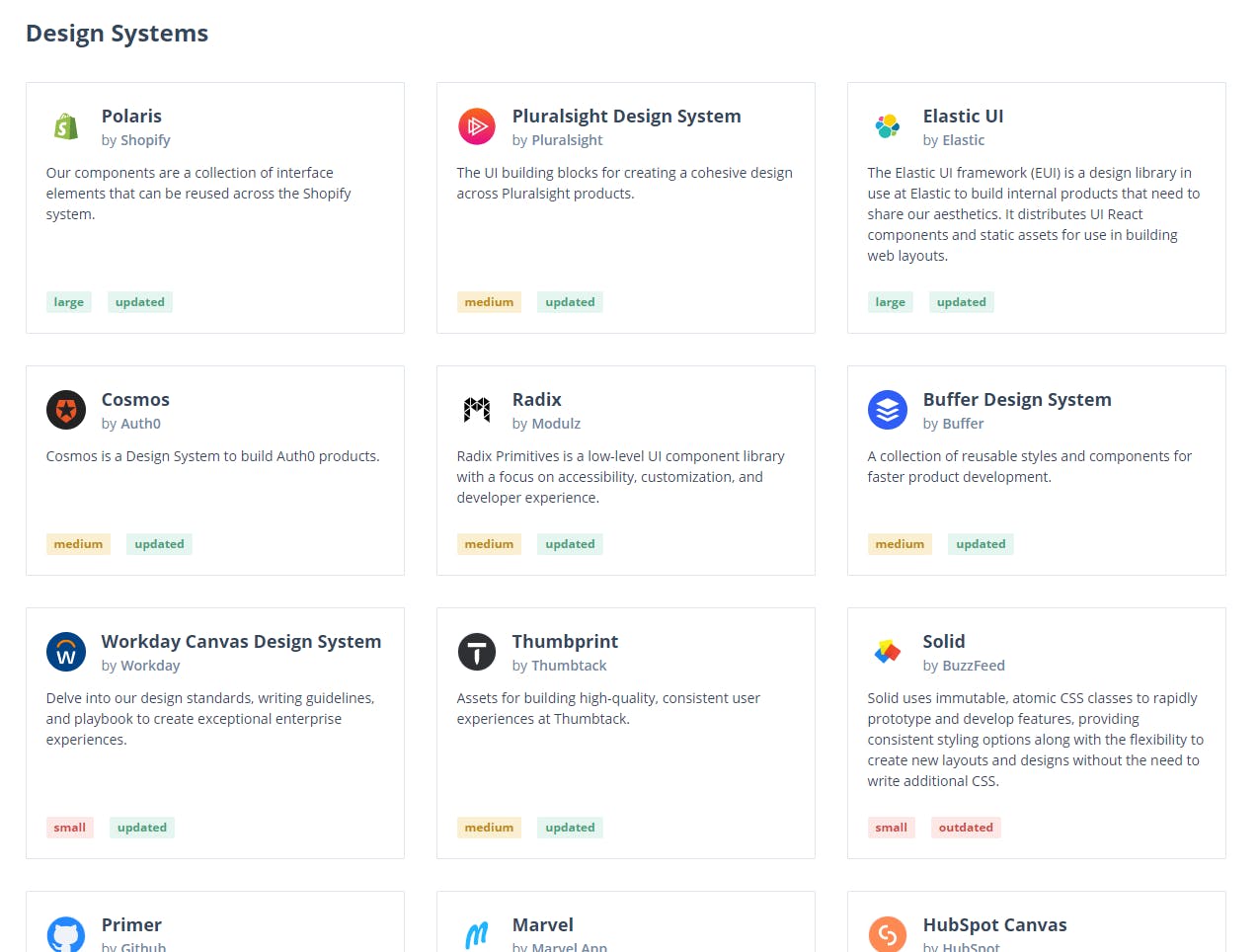Viewport: 1258px width, 952px height.
Task: Click the 'large' tag on the Elastic UI card
Action: [x=891, y=302]
